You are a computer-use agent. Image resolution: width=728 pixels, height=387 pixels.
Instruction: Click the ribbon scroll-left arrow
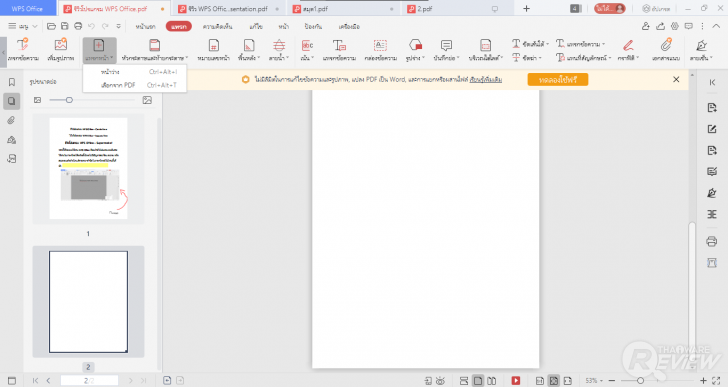3,52
